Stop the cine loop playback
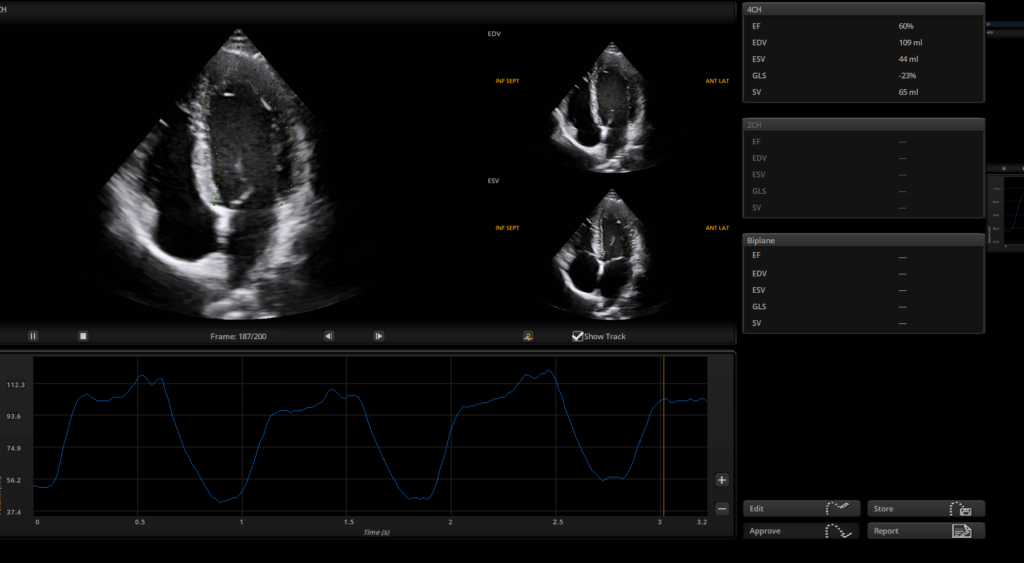 [83, 336]
